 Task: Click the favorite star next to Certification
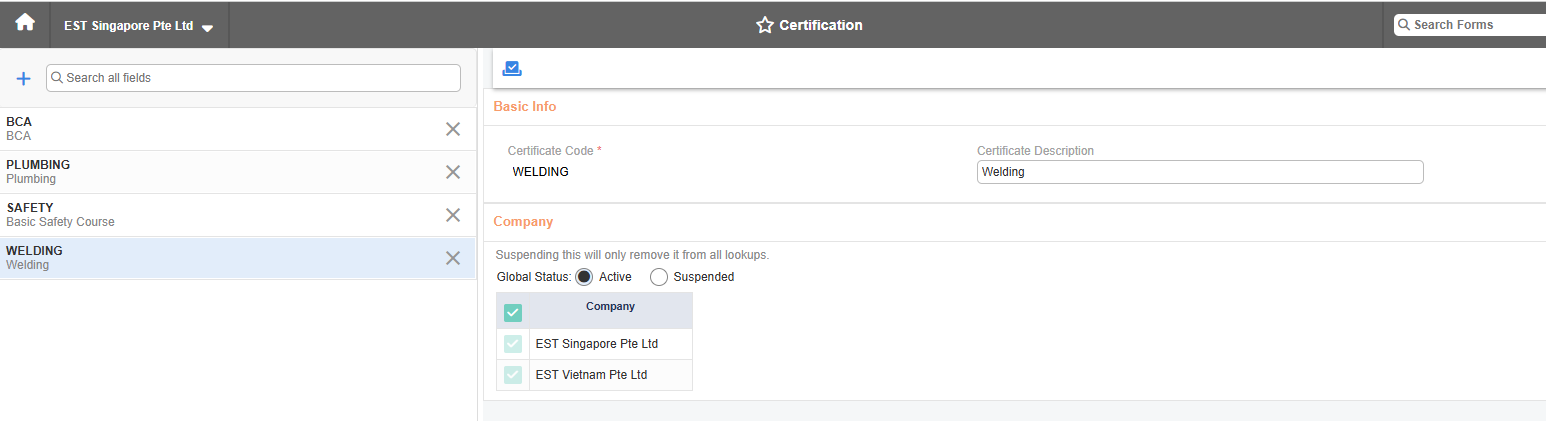tap(765, 25)
